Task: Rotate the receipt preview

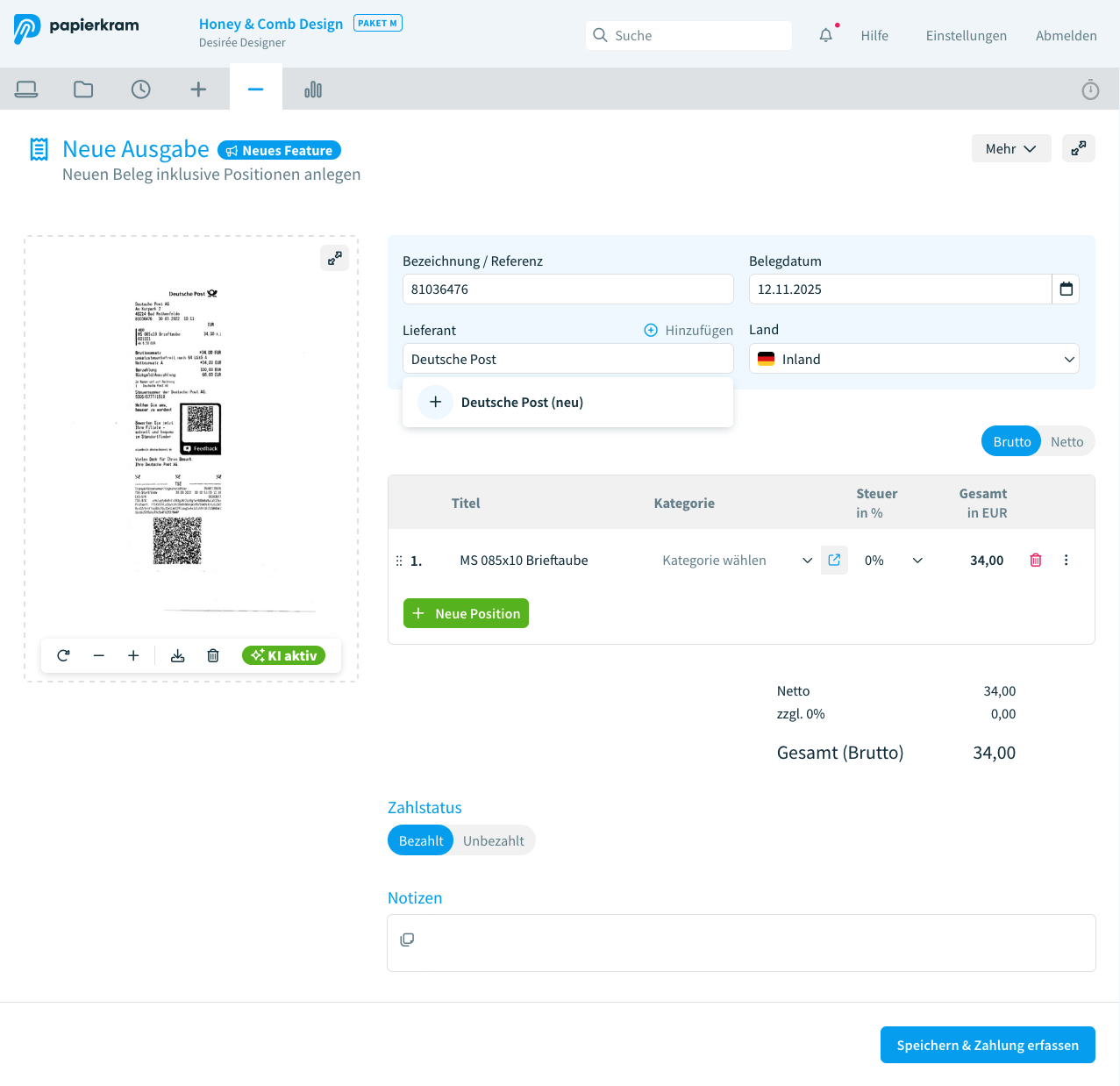Action: 62,655
